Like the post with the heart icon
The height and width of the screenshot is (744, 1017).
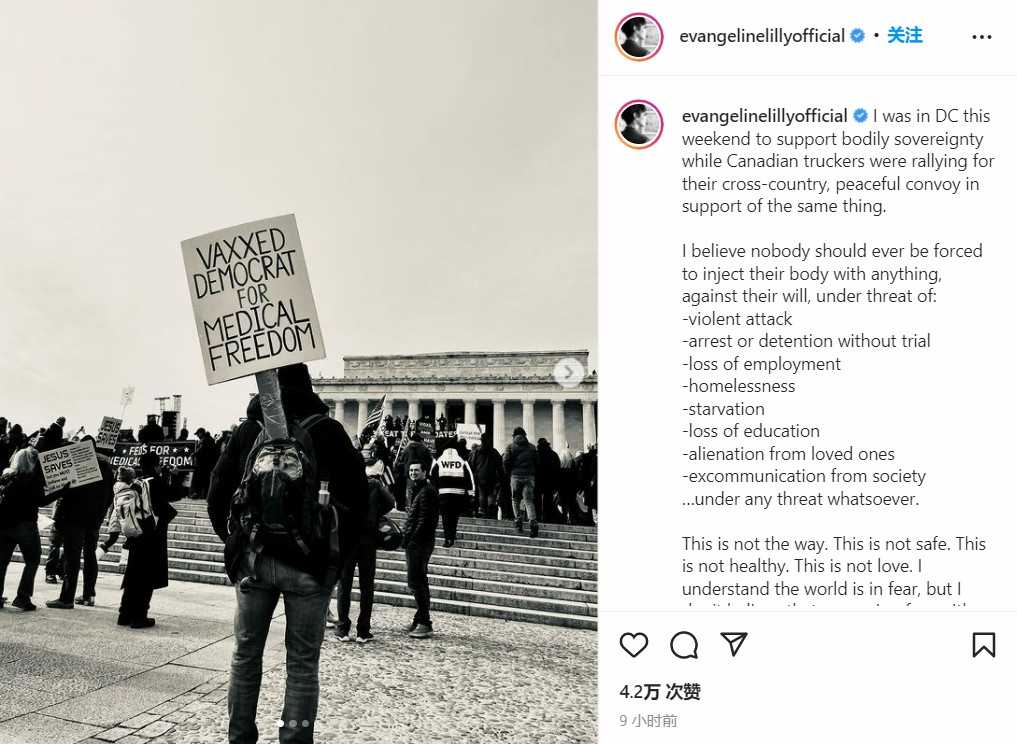click(x=634, y=645)
